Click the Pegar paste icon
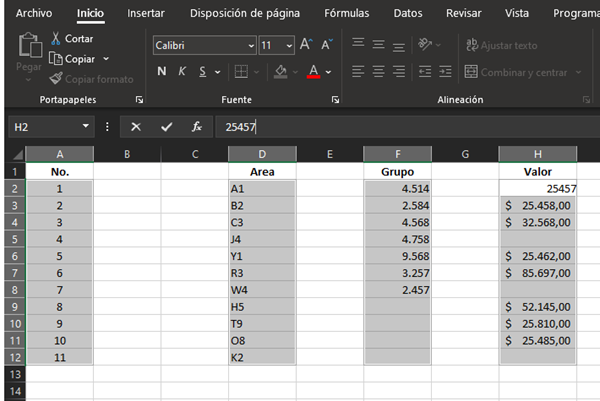600x401 pixels. 30,45
